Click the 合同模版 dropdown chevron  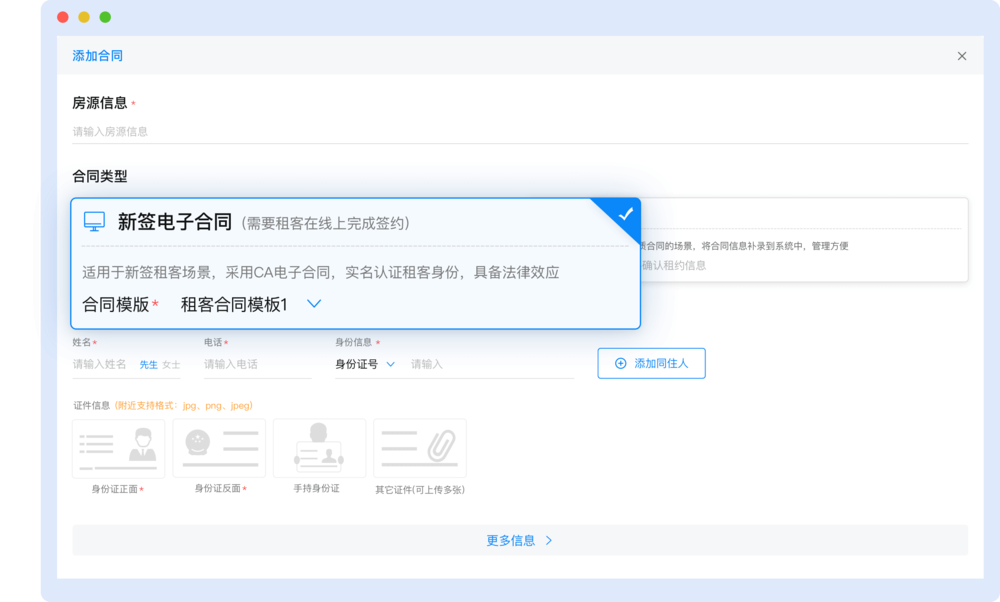pyautogui.click(x=314, y=304)
